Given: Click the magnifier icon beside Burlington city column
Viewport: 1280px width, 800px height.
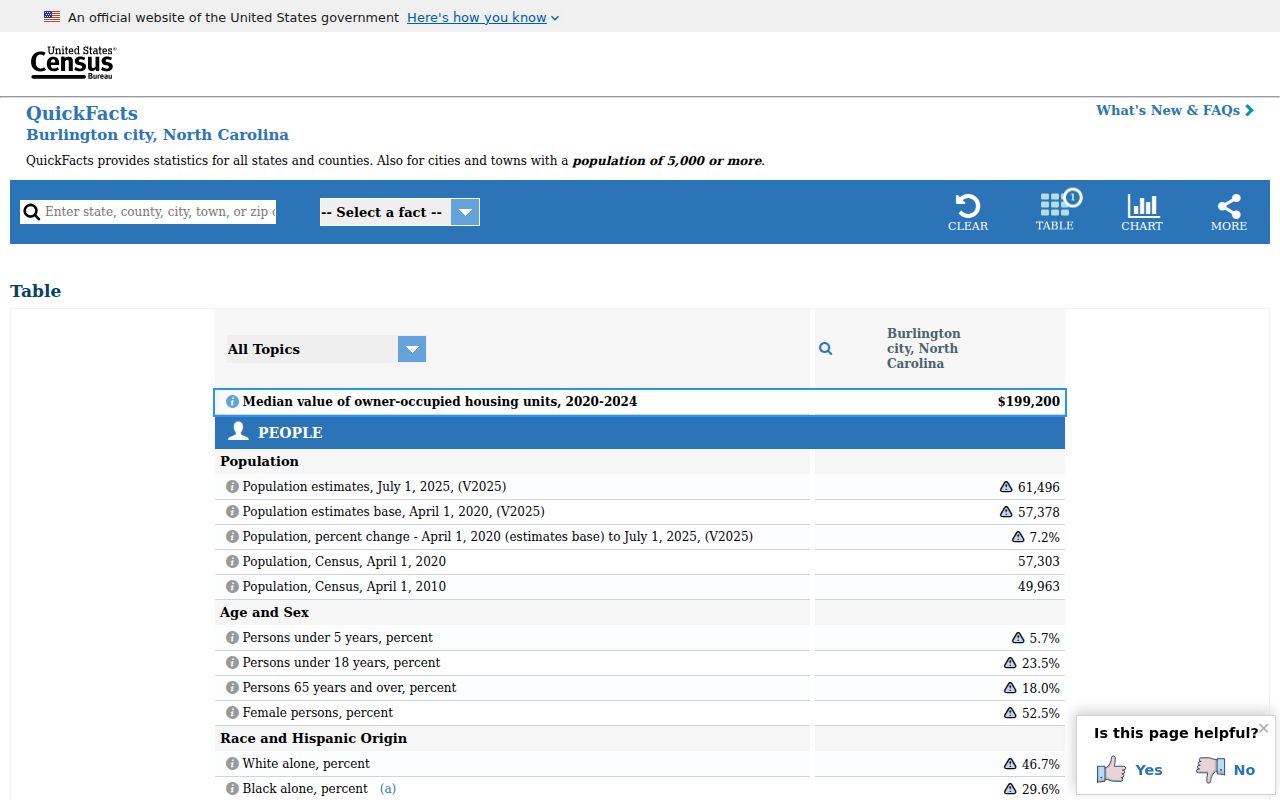Looking at the screenshot, I should (x=826, y=349).
